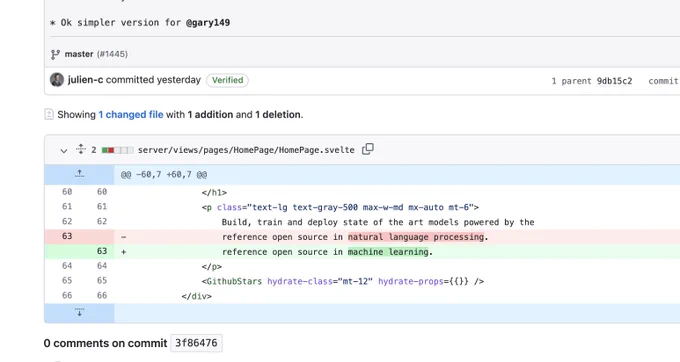The image size is (680, 362).
Task: Click the server/views/pages/HomePage/HomePage.svelte file path
Action: [246, 150]
